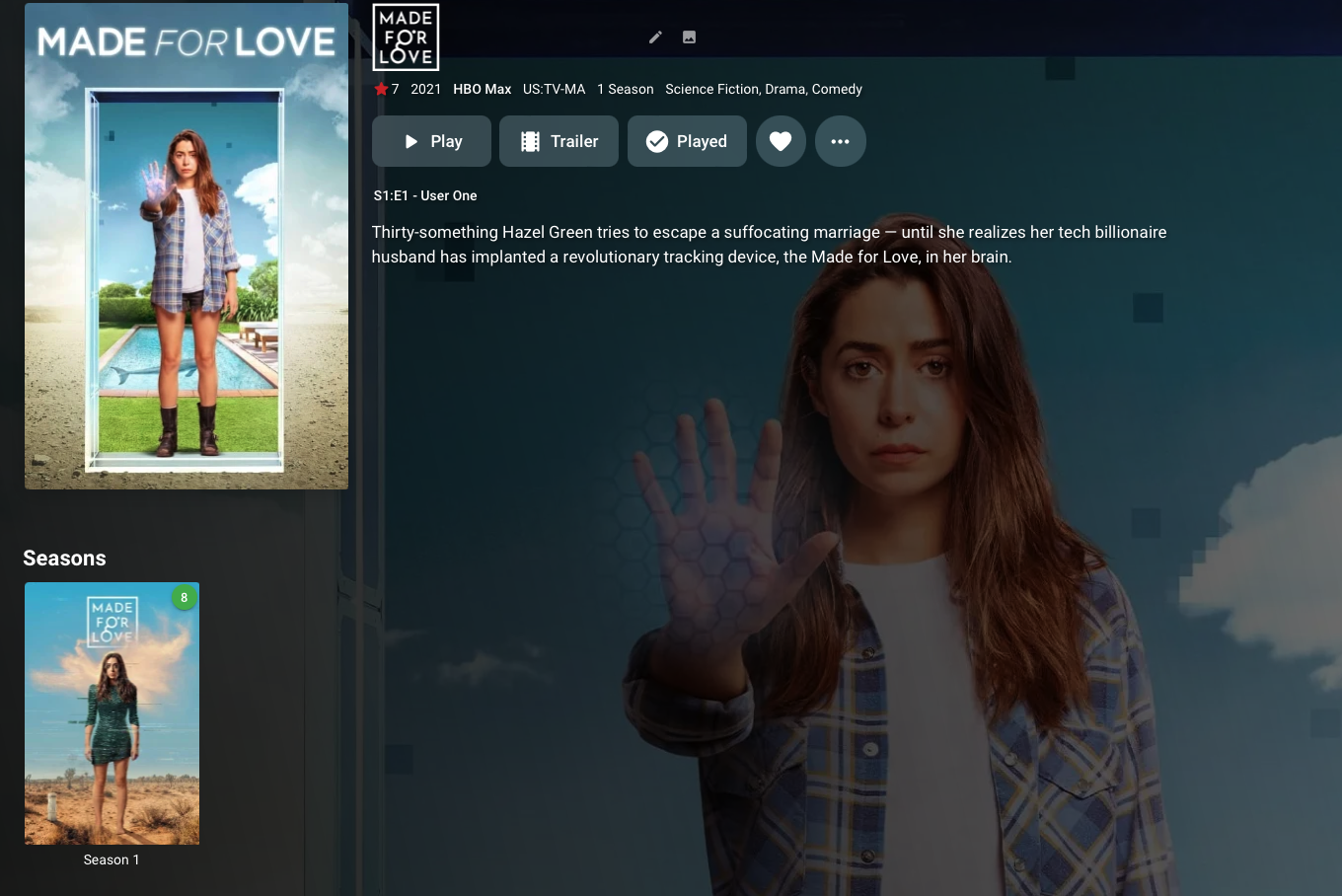Click the Made for Love logo
Image resolution: width=1342 pixels, height=896 pixels.
coord(406,37)
